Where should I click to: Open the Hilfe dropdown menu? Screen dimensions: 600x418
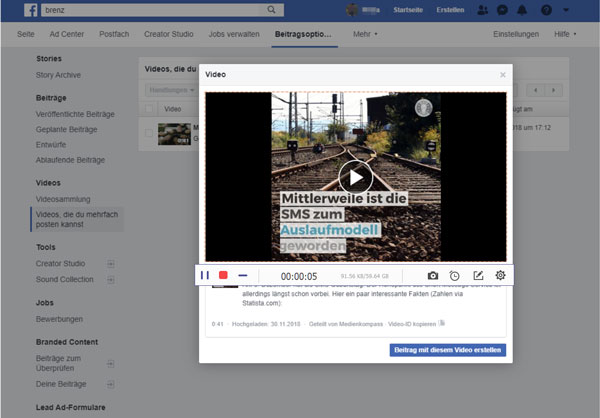coord(565,35)
